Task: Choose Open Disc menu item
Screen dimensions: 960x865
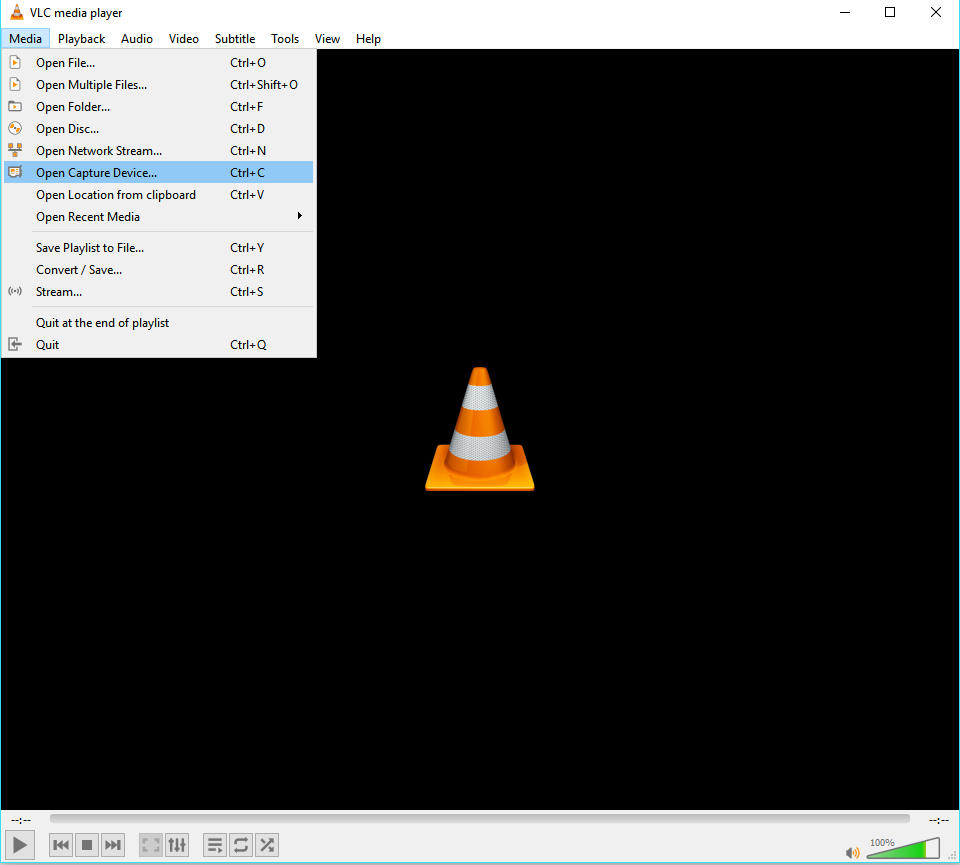Action: pyautogui.click(x=68, y=129)
